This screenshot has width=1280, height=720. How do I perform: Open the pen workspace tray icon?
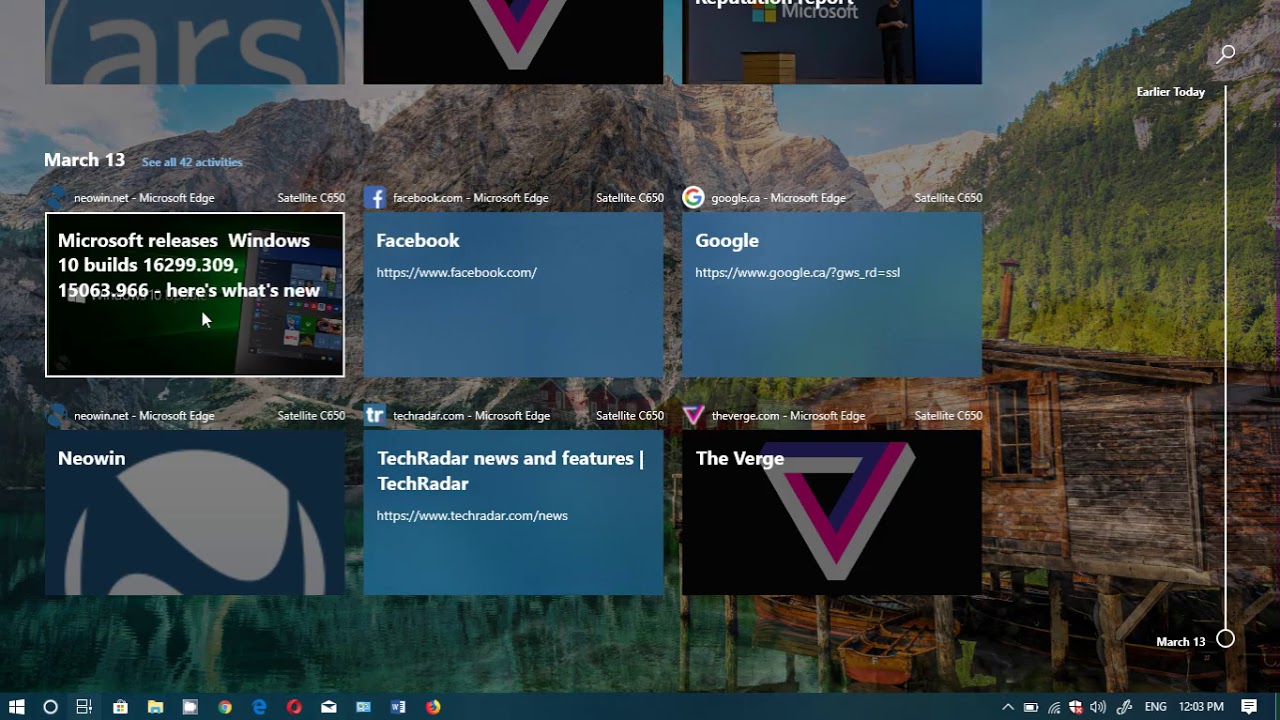[1124, 707]
